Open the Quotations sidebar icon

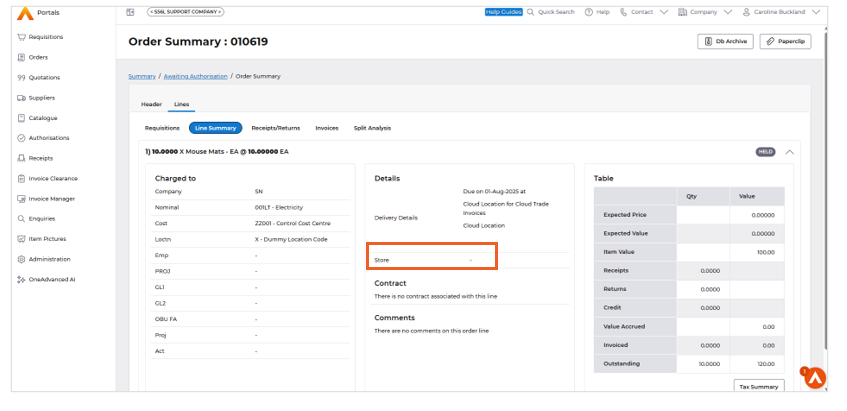[x=22, y=78]
